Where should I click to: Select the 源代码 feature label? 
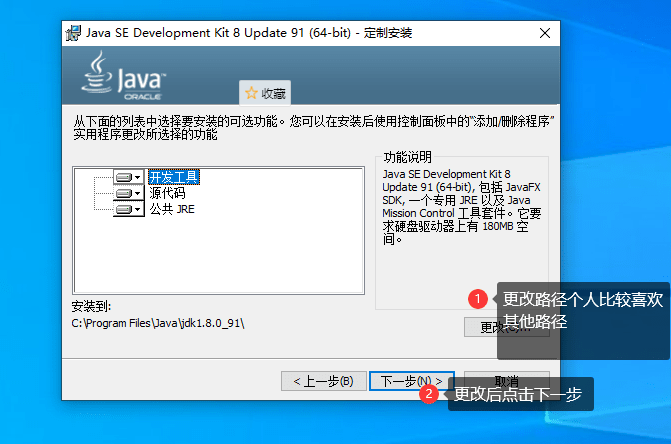[167, 193]
